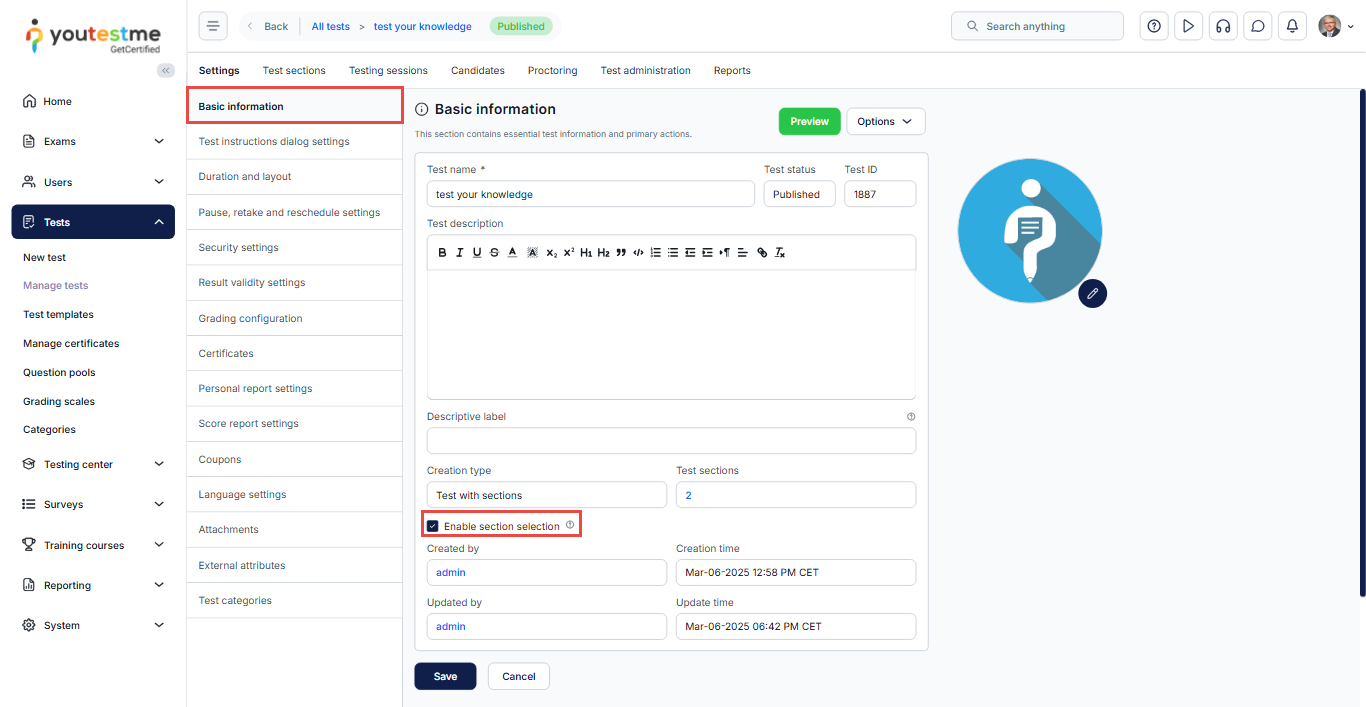Choose text color in editor toolbar

click(x=512, y=253)
